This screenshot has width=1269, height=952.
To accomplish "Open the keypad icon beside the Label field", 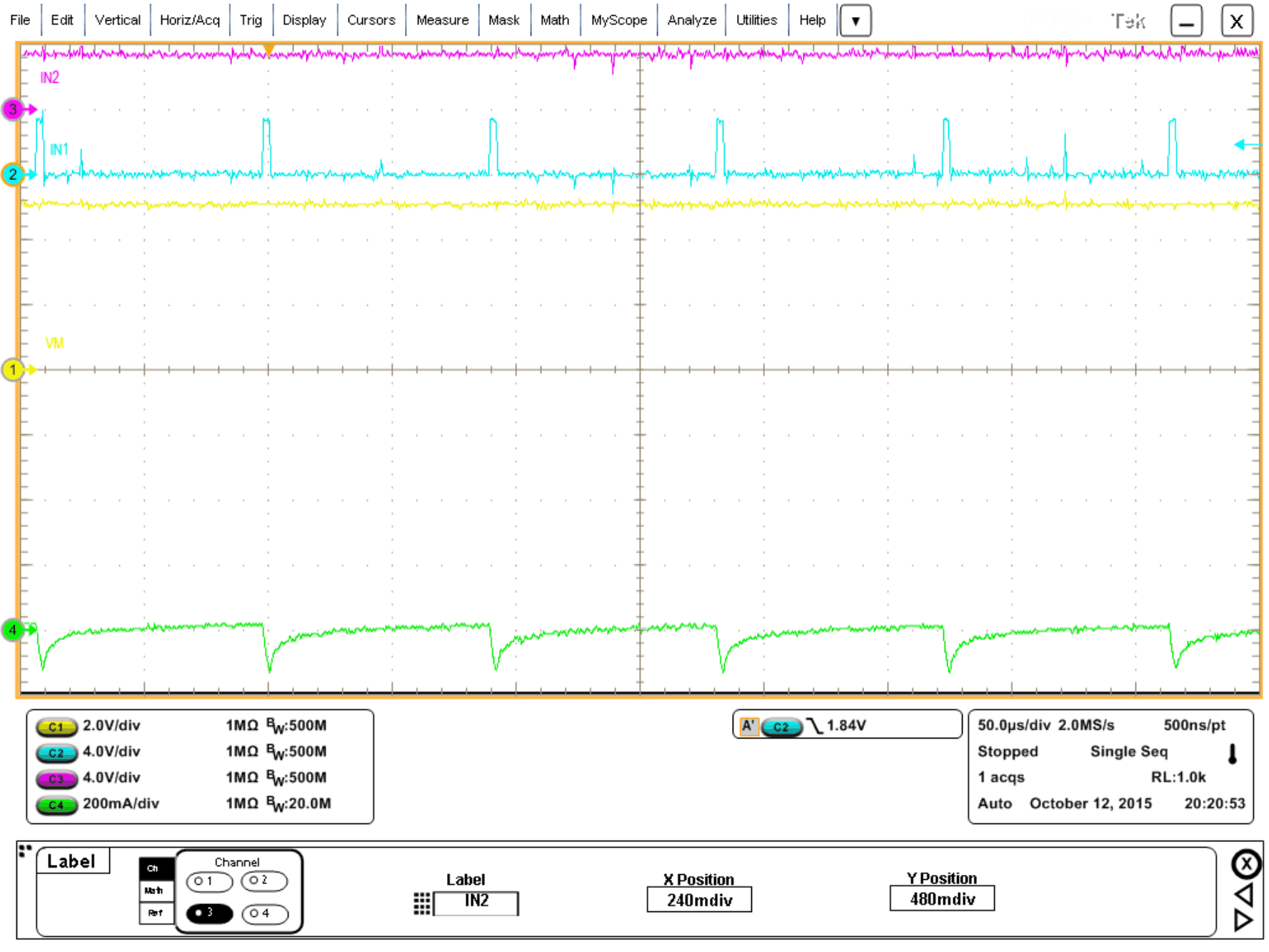I will pos(420,902).
